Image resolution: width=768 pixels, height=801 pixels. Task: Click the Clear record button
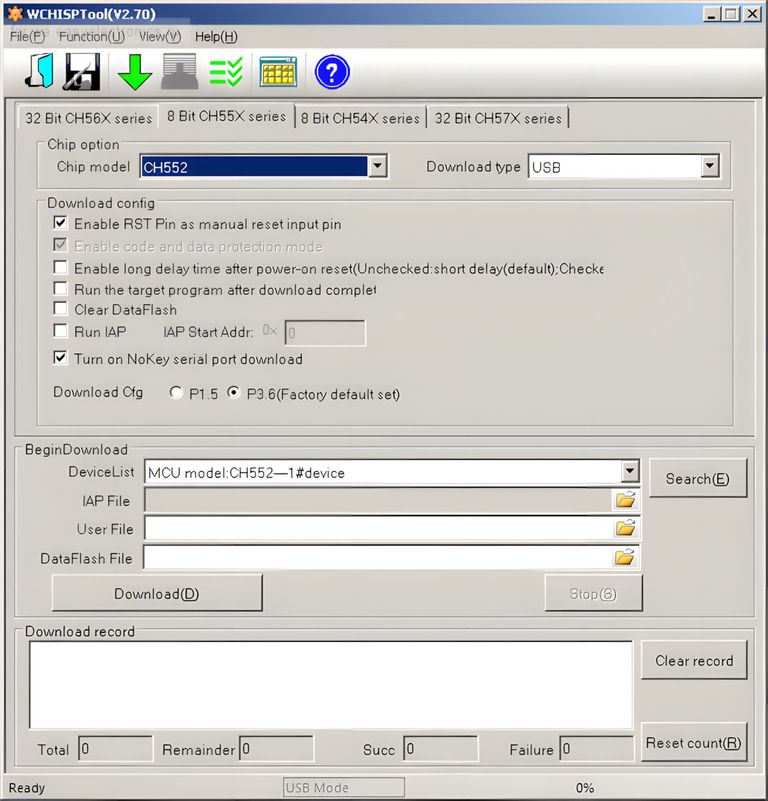694,660
